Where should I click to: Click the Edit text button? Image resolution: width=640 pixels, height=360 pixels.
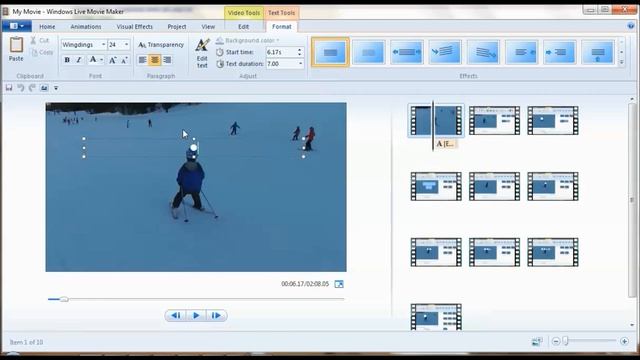(202, 53)
